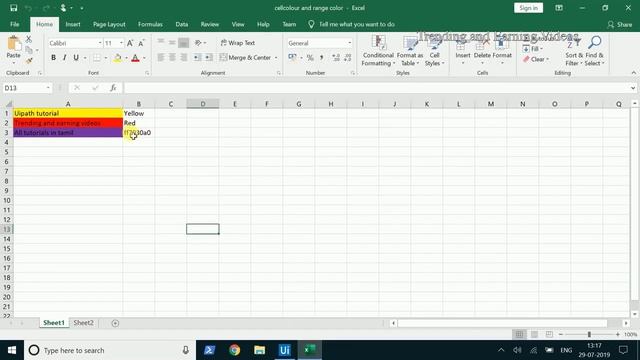This screenshot has width=640, height=360.
Task: Click the Decrease Decimal icon
Action: point(348,58)
